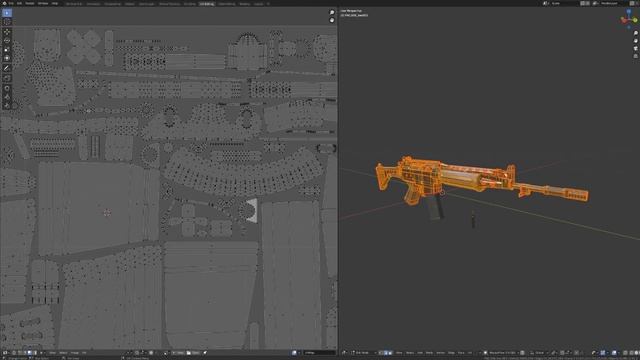
Task: Click the Open image button
Action: (x=193, y=353)
